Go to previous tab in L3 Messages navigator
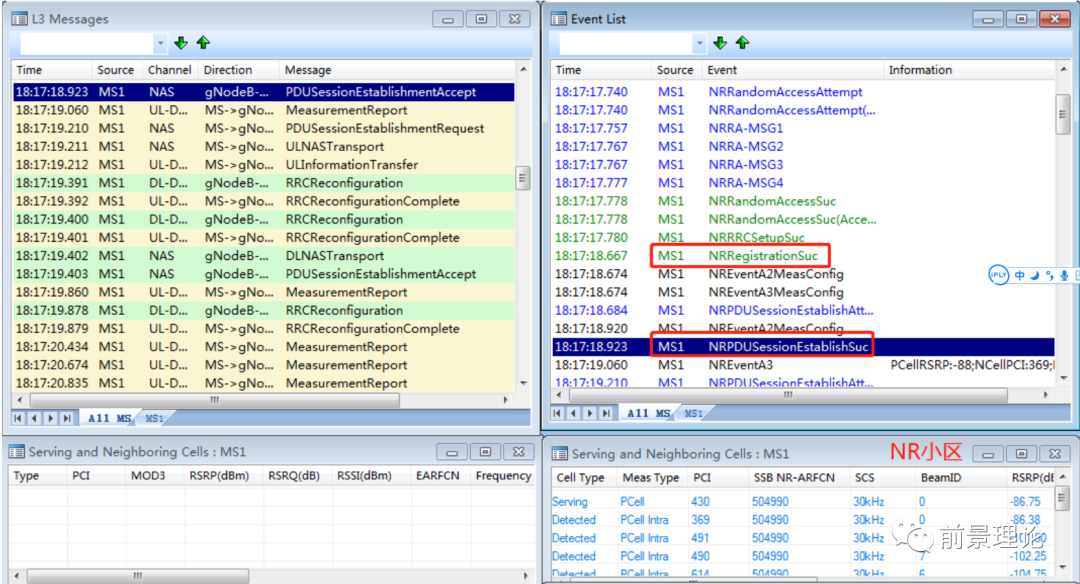This screenshot has height=584, width=1080. 34,418
